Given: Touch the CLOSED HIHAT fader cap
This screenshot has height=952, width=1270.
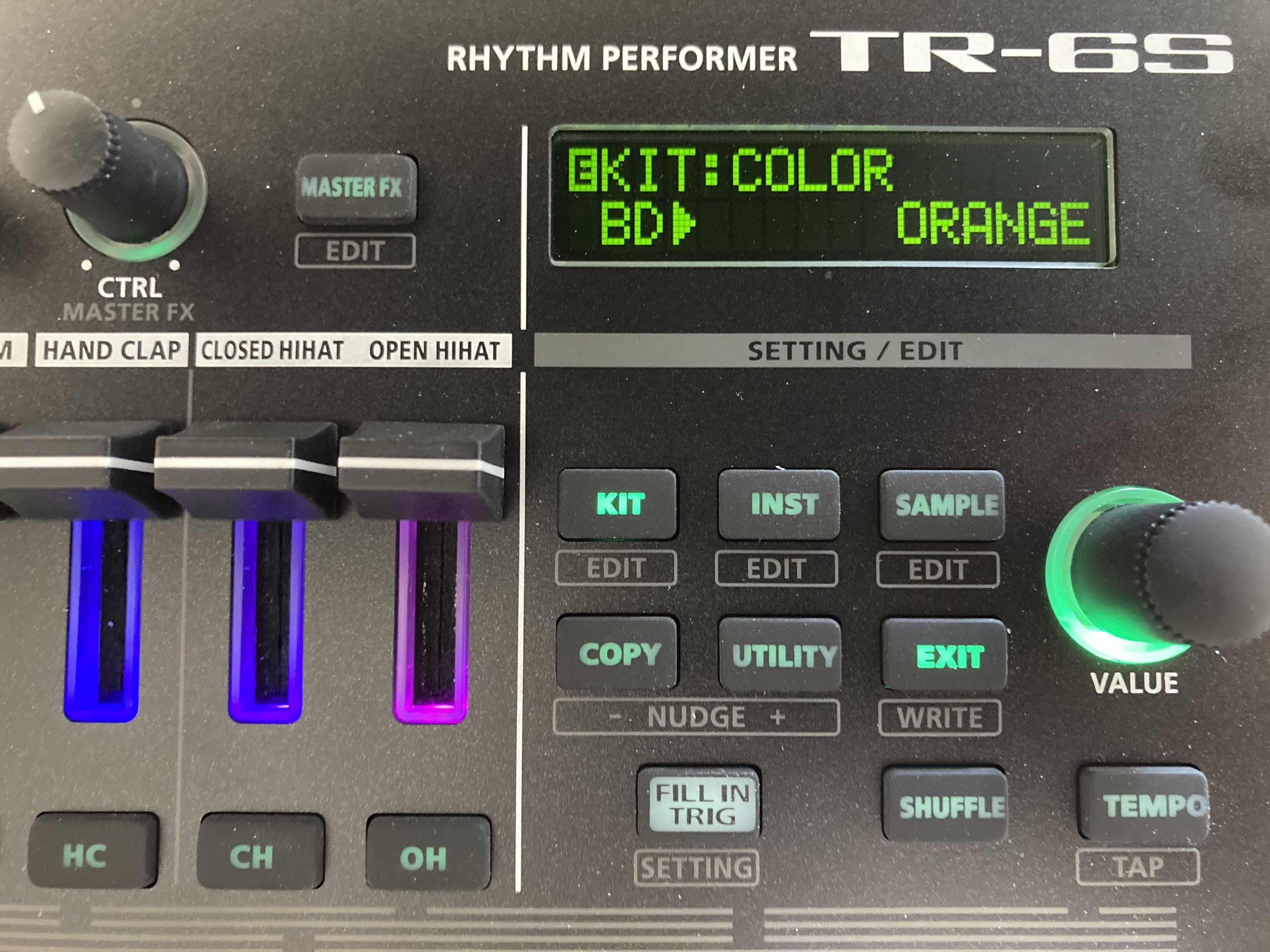Looking at the screenshot, I should click(x=246, y=471).
